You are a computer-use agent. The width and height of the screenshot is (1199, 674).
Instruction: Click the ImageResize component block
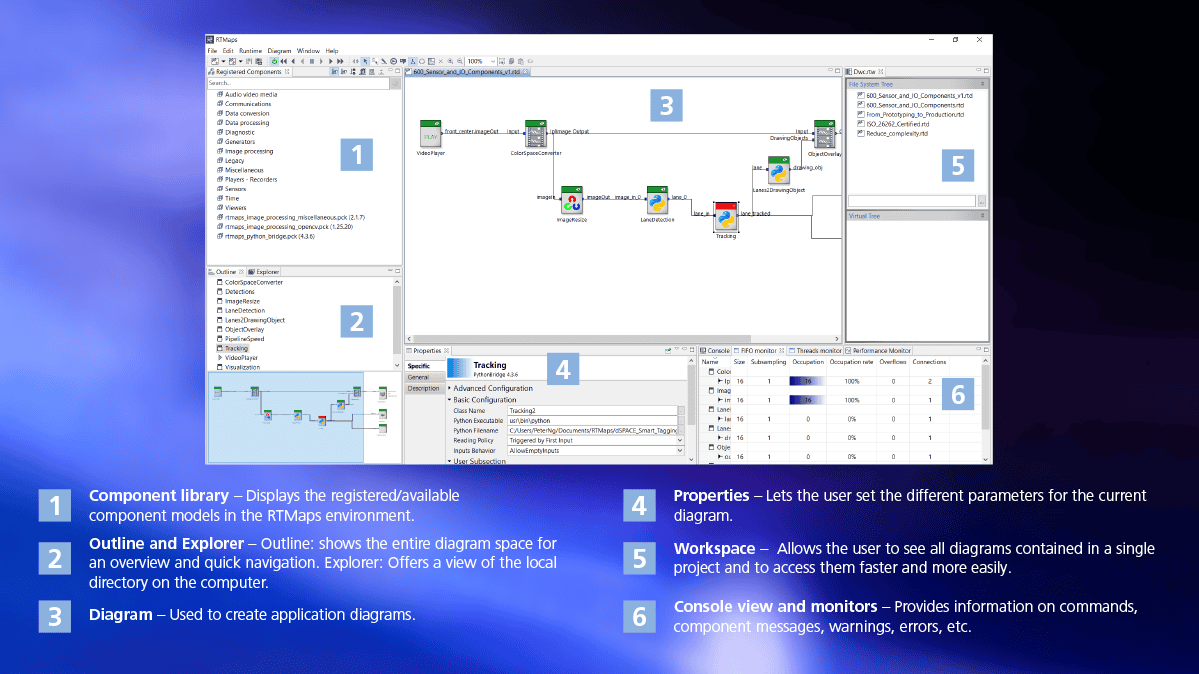[x=571, y=200]
